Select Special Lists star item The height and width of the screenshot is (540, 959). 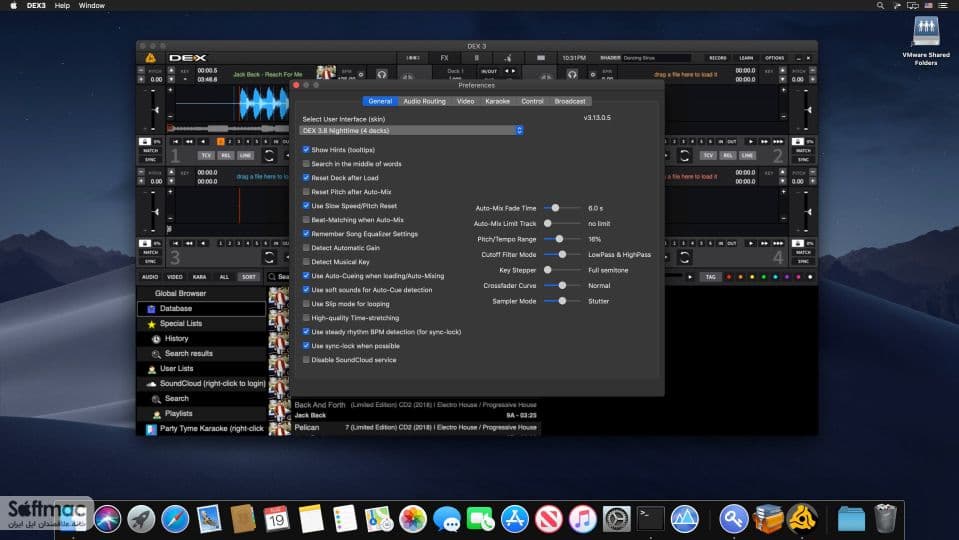point(202,324)
